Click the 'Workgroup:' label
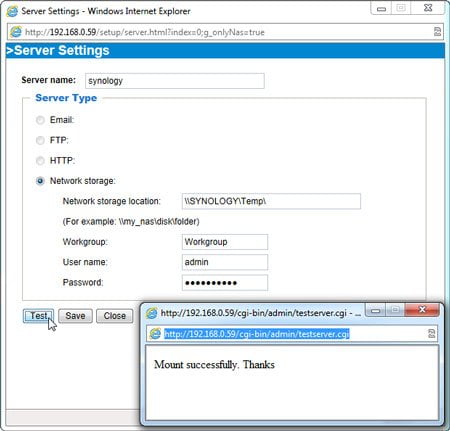This screenshot has width=450, height=431. [85, 242]
